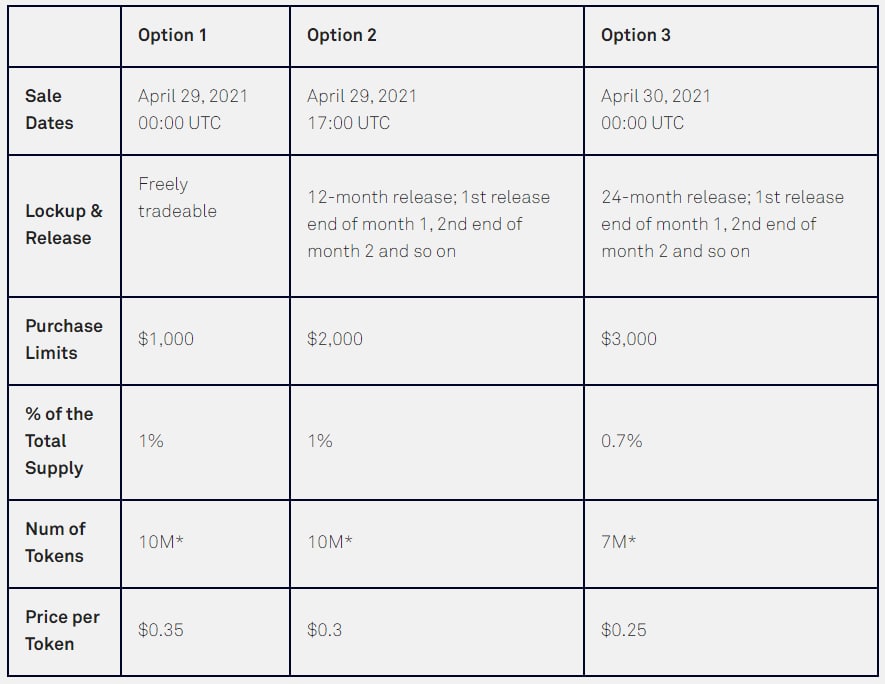
Task: Click the Option 3 column header
Action: (636, 35)
